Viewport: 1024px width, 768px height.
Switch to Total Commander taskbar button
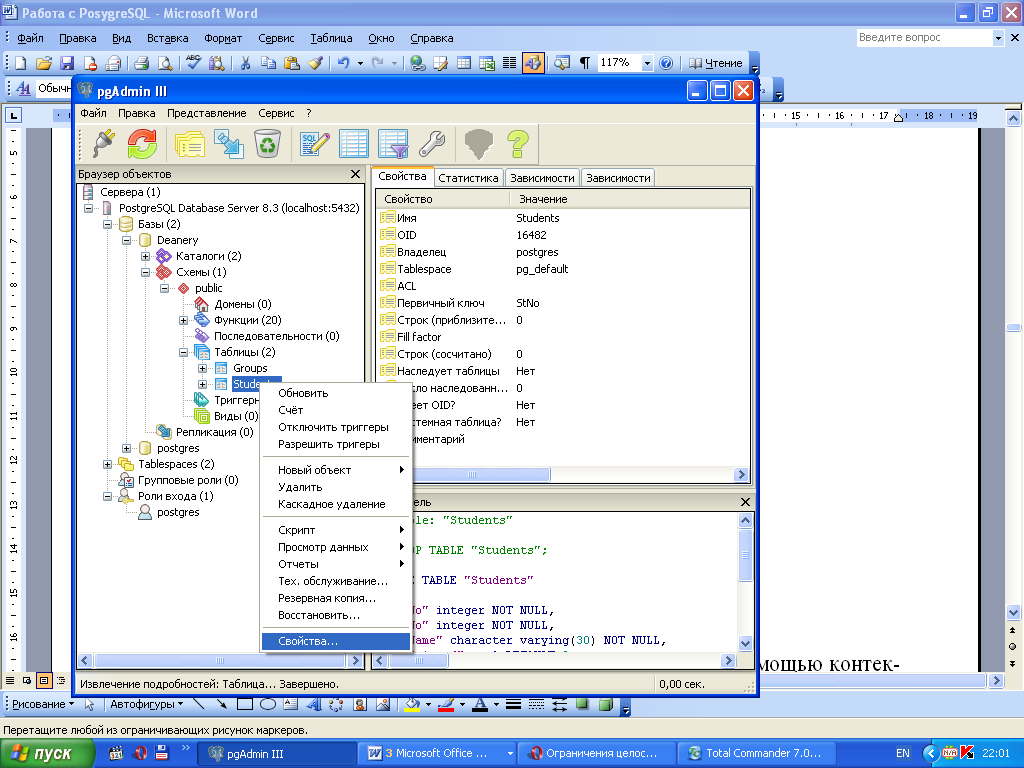point(756,753)
